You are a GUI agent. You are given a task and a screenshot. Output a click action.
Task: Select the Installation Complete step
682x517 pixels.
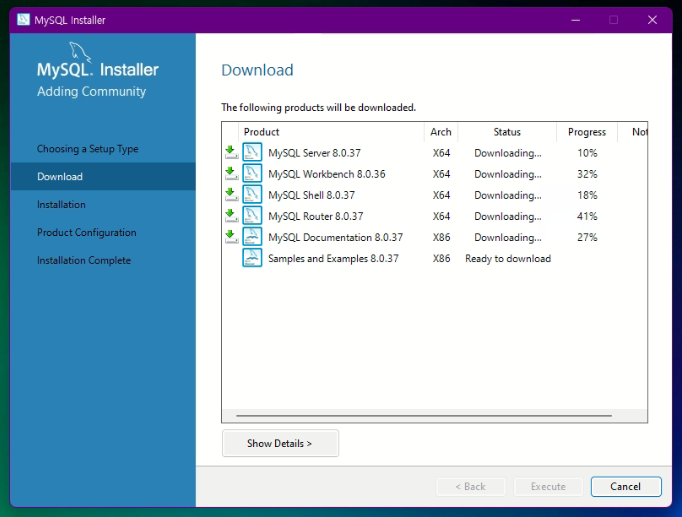[x=84, y=260]
